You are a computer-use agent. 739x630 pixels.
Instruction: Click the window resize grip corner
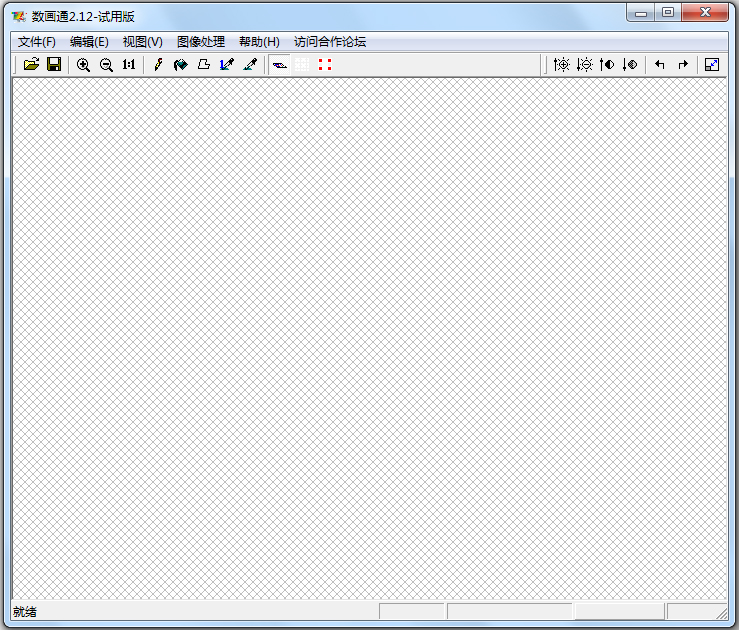[x=722, y=613]
